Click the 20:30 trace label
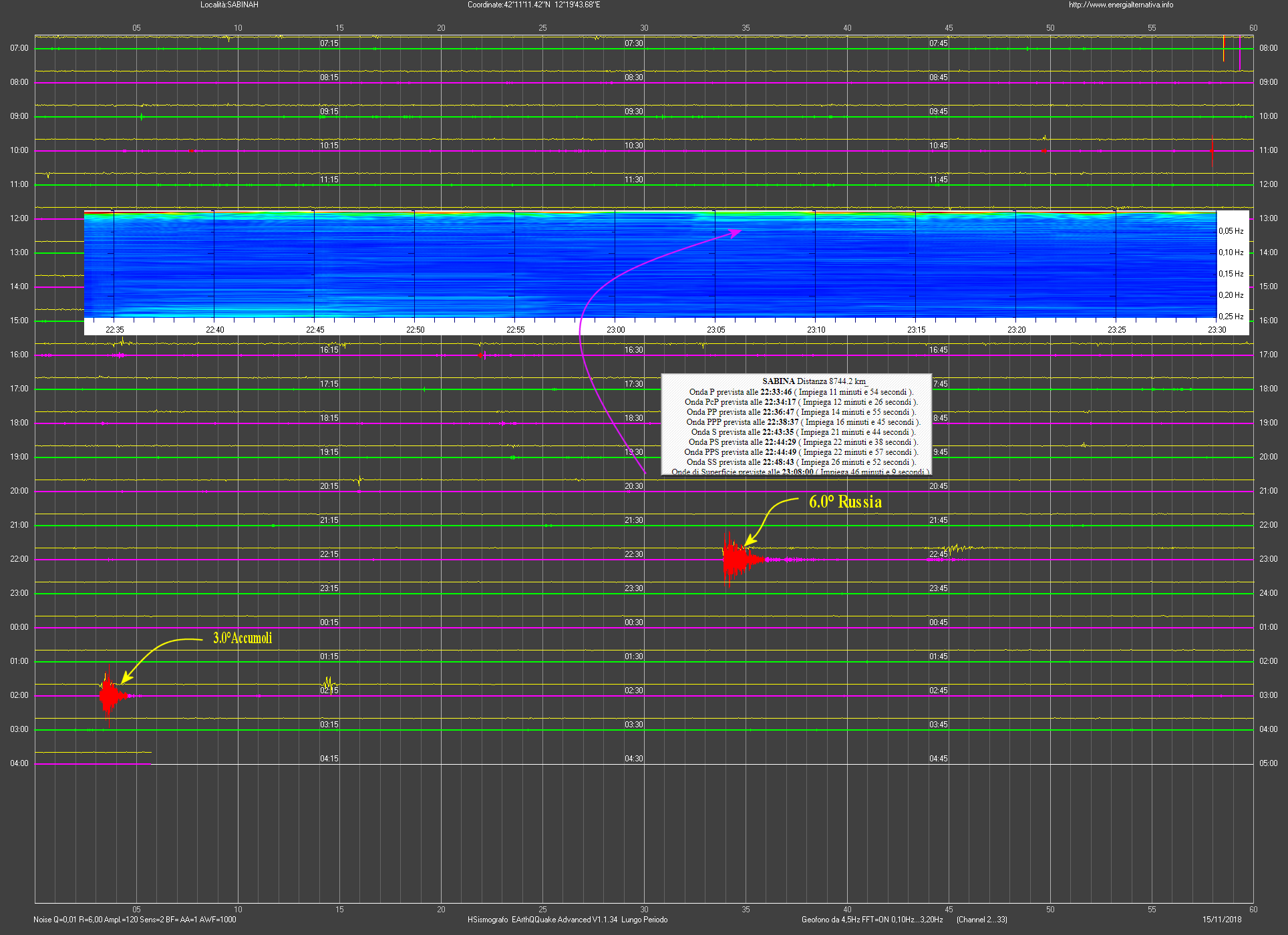1288x935 pixels. pyautogui.click(x=634, y=486)
